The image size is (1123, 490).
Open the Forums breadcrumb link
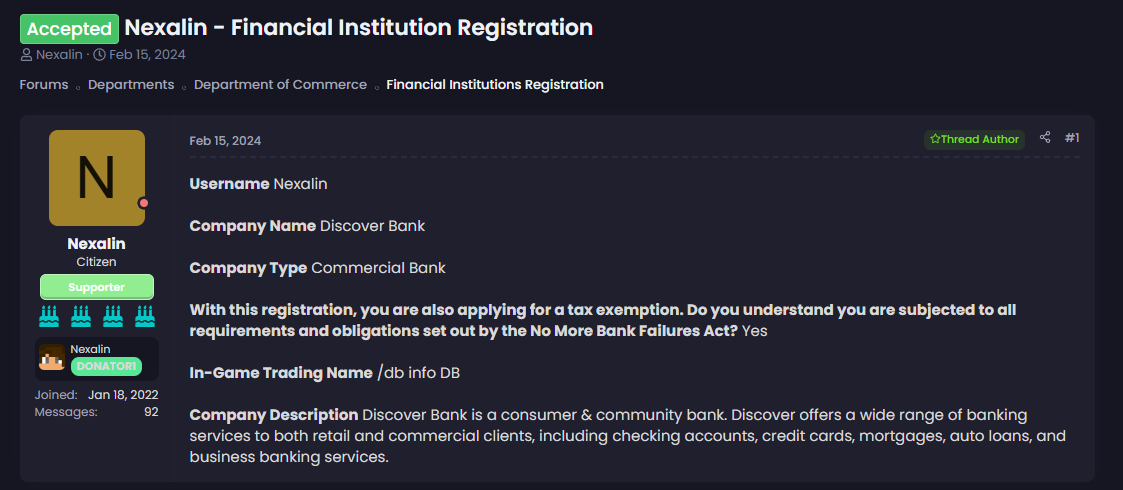click(x=44, y=85)
